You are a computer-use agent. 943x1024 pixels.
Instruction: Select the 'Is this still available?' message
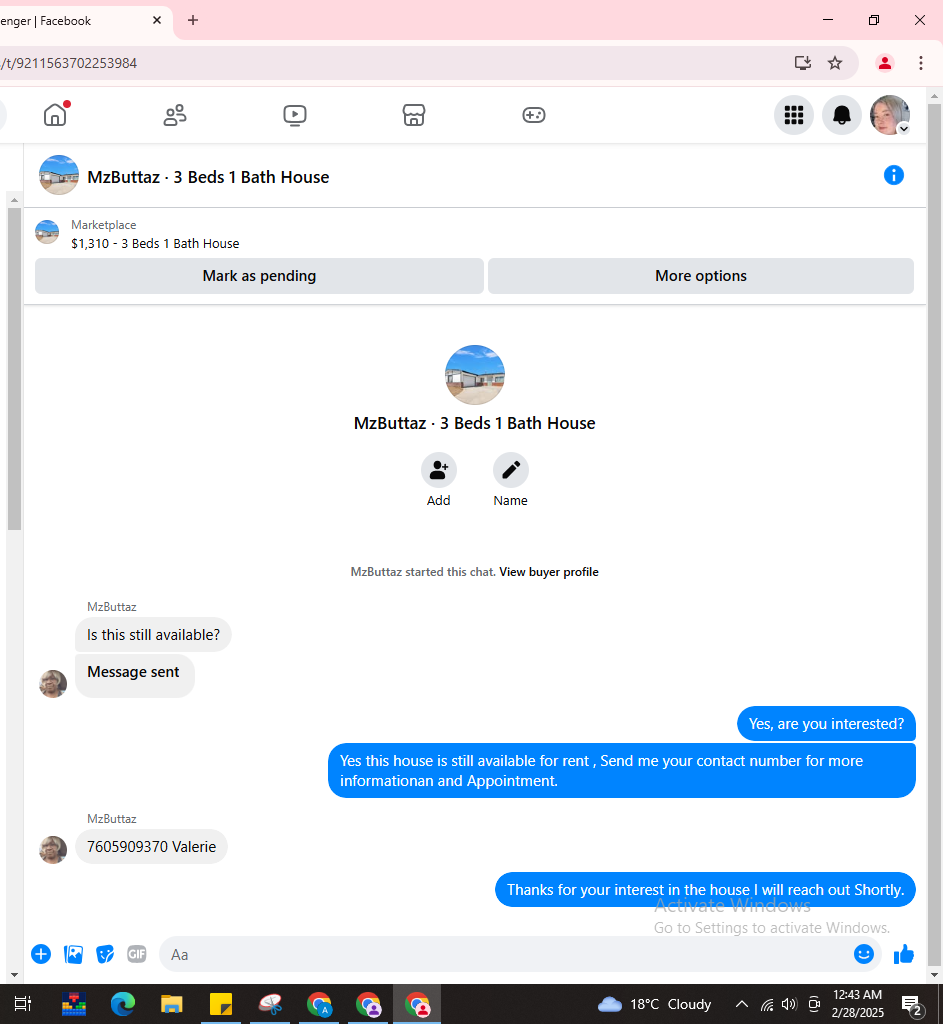153,635
